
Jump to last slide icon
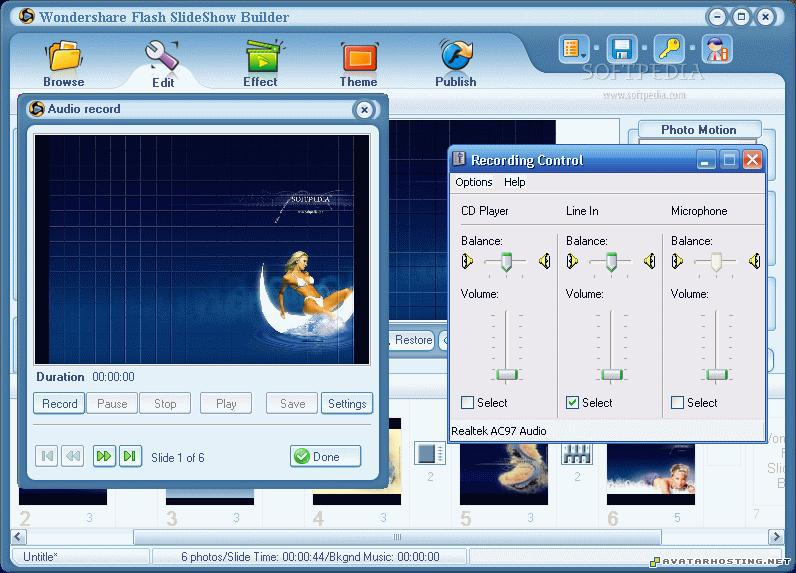pos(130,456)
